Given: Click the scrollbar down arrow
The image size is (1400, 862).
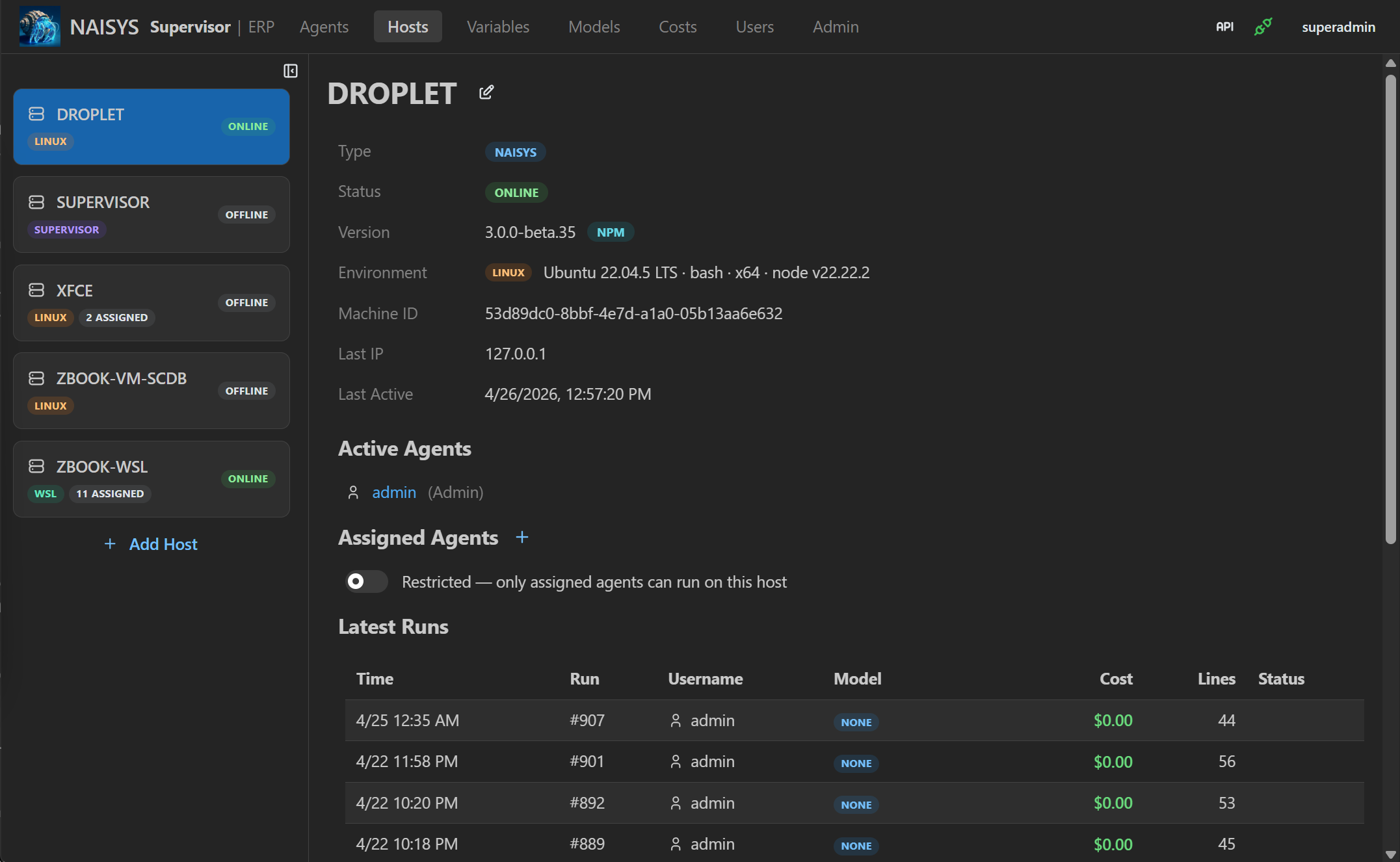Looking at the screenshot, I should tap(1392, 855).
